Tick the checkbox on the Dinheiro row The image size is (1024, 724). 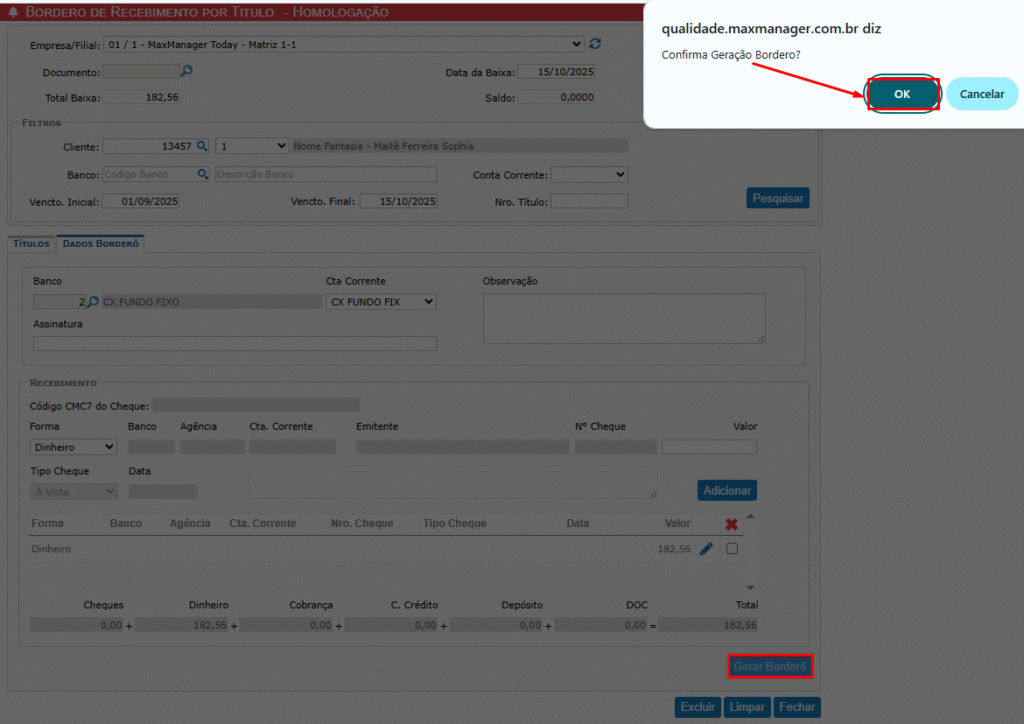point(732,549)
